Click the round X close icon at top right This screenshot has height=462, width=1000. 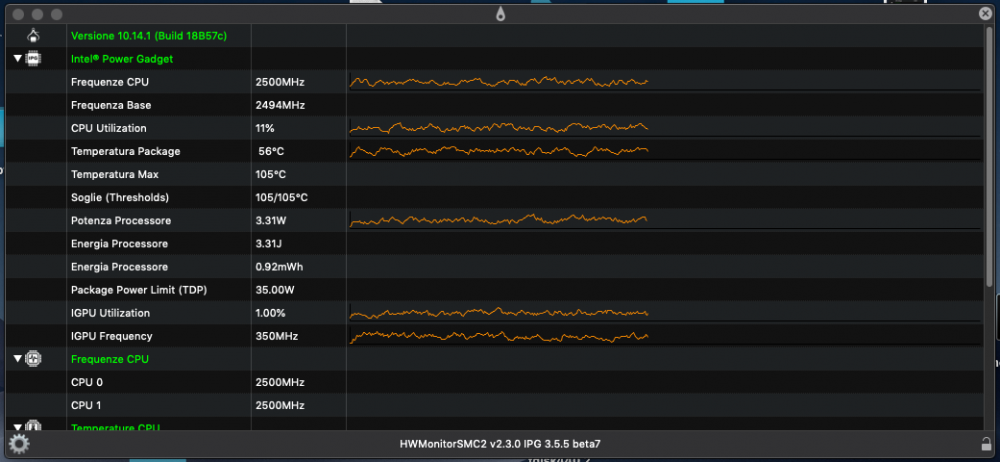coord(985,13)
